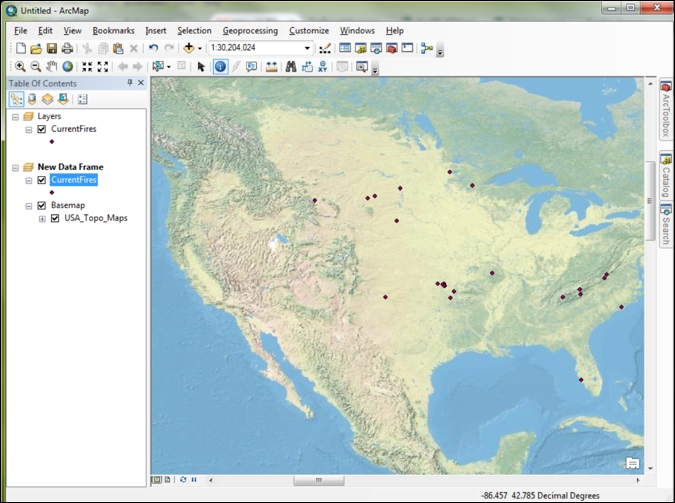Screen dimensions: 675x503
Task: Select the Identify tool
Action: pos(220,67)
